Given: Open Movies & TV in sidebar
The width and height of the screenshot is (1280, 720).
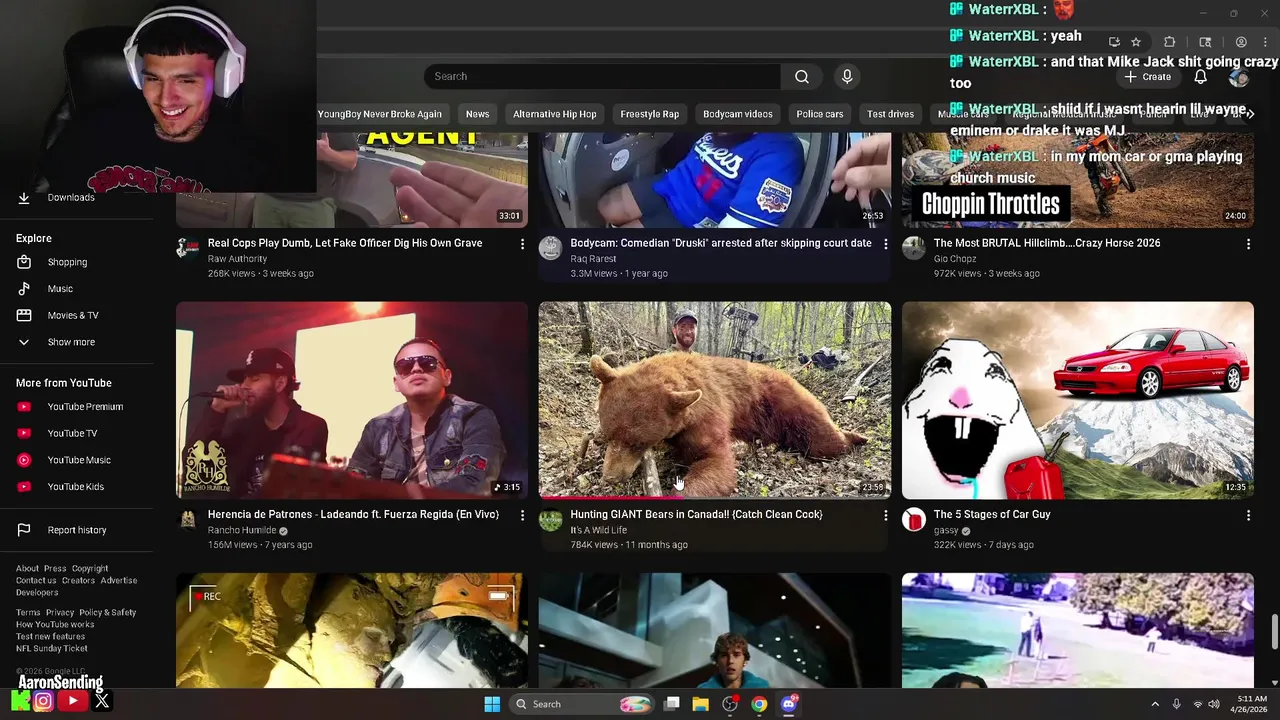Looking at the screenshot, I should click(73, 315).
